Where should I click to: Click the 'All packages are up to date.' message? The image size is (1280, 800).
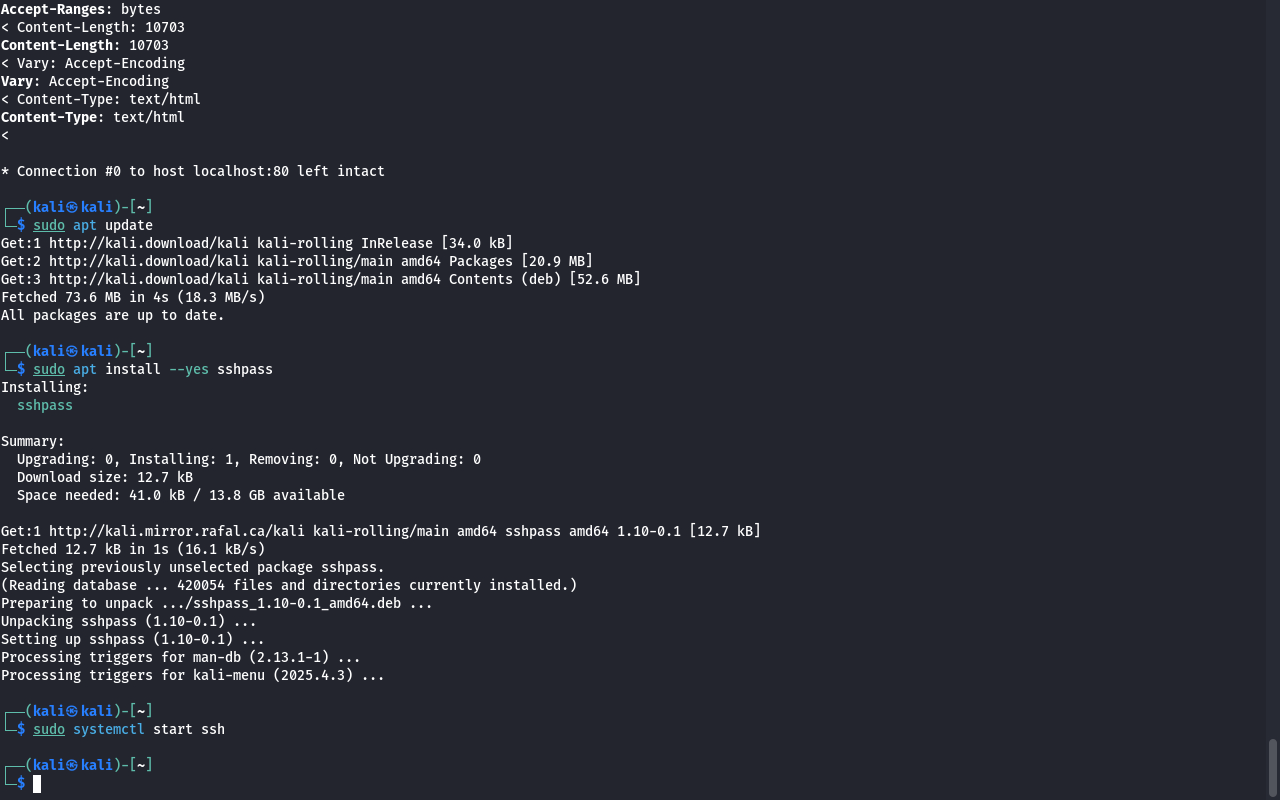click(x=113, y=315)
